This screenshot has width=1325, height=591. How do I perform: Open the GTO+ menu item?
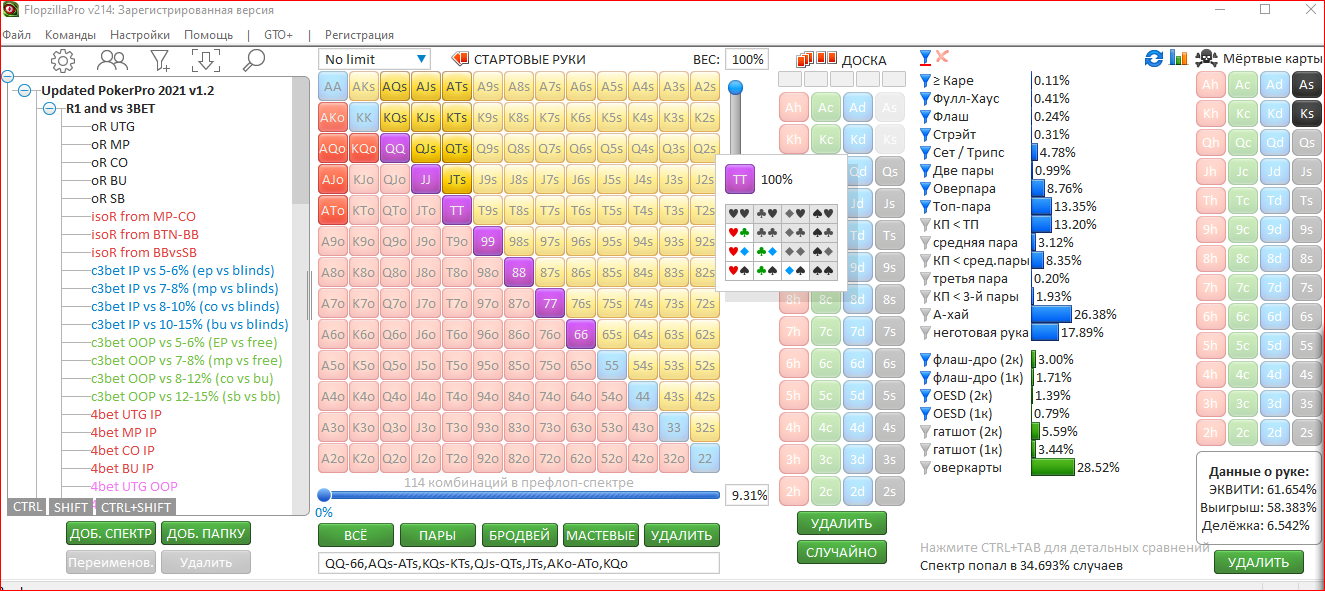coord(278,34)
